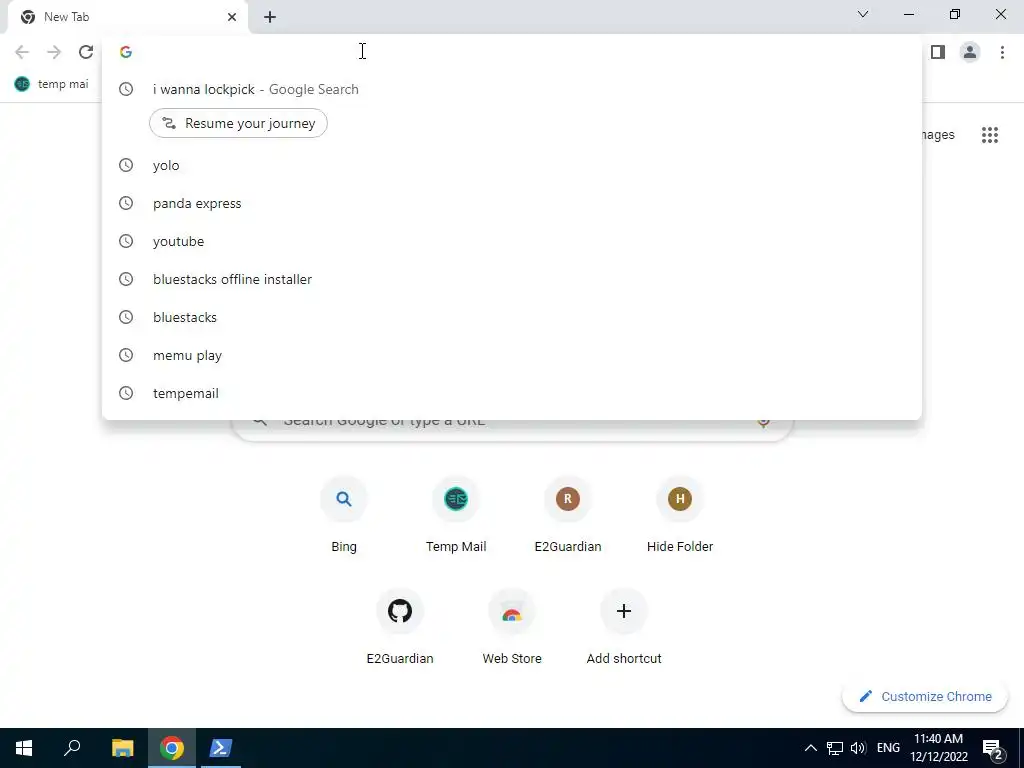The height and width of the screenshot is (768, 1024).
Task: Reload the page with the refresh icon
Action: pyautogui.click(x=86, y=52)
